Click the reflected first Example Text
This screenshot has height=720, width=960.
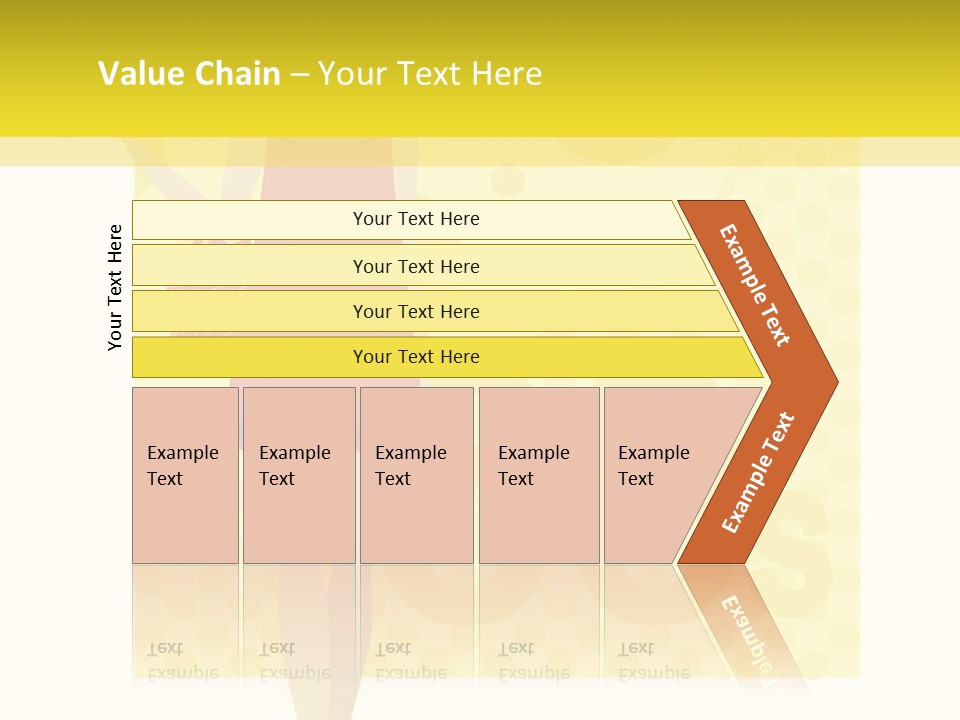pos(183,660)
